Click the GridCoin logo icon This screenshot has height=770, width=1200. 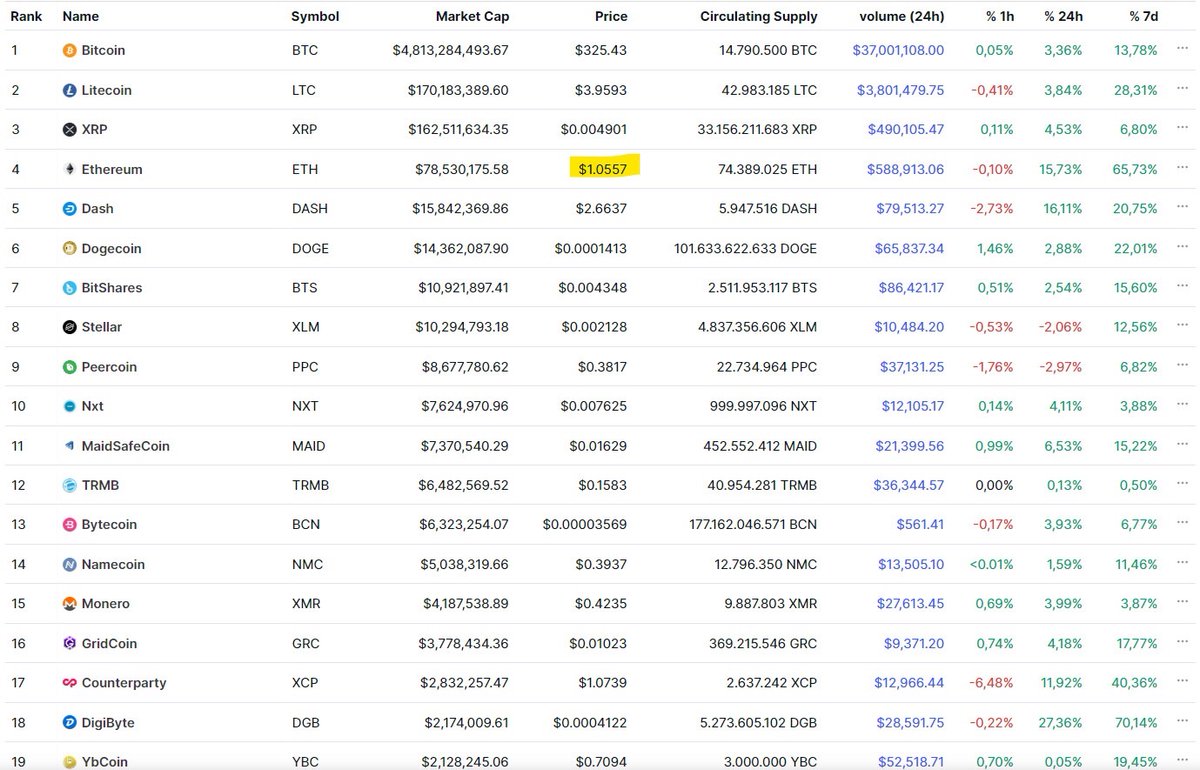(70, 644)
